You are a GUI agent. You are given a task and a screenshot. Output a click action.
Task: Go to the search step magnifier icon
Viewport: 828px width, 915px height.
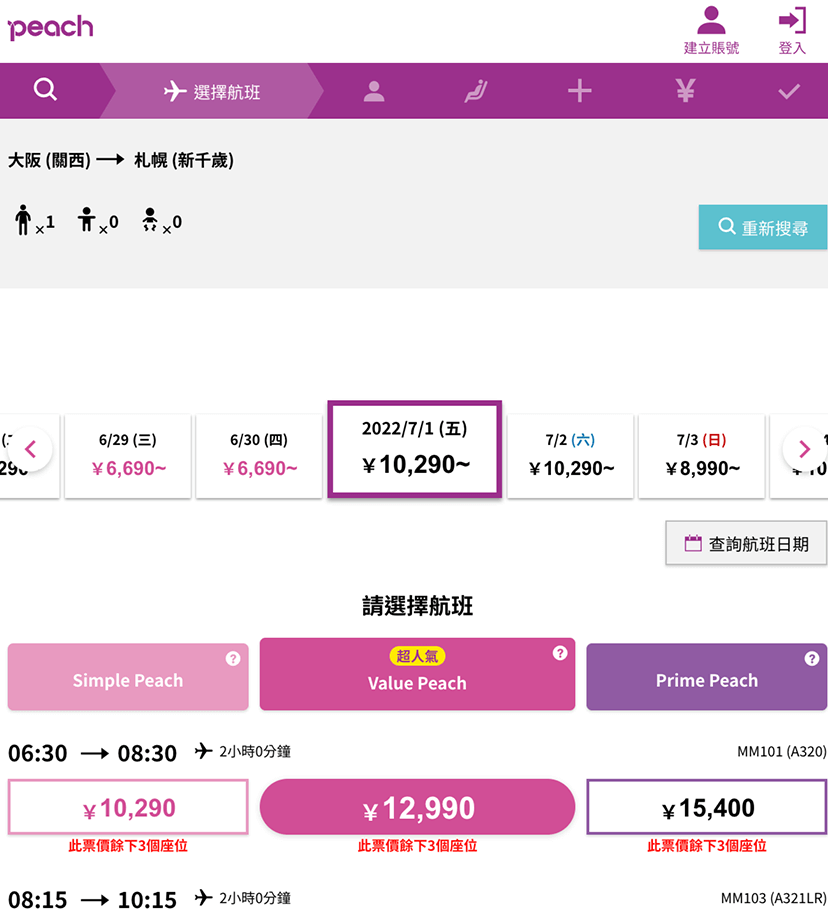pyautogui.click(x=45, y=90)
